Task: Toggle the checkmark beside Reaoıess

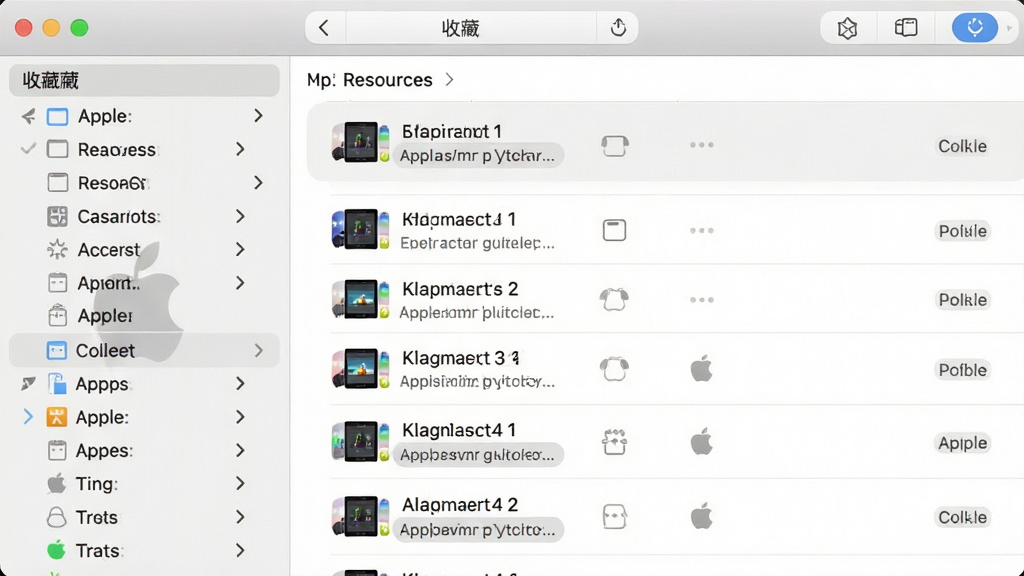Action: click(x=28, y=149)
